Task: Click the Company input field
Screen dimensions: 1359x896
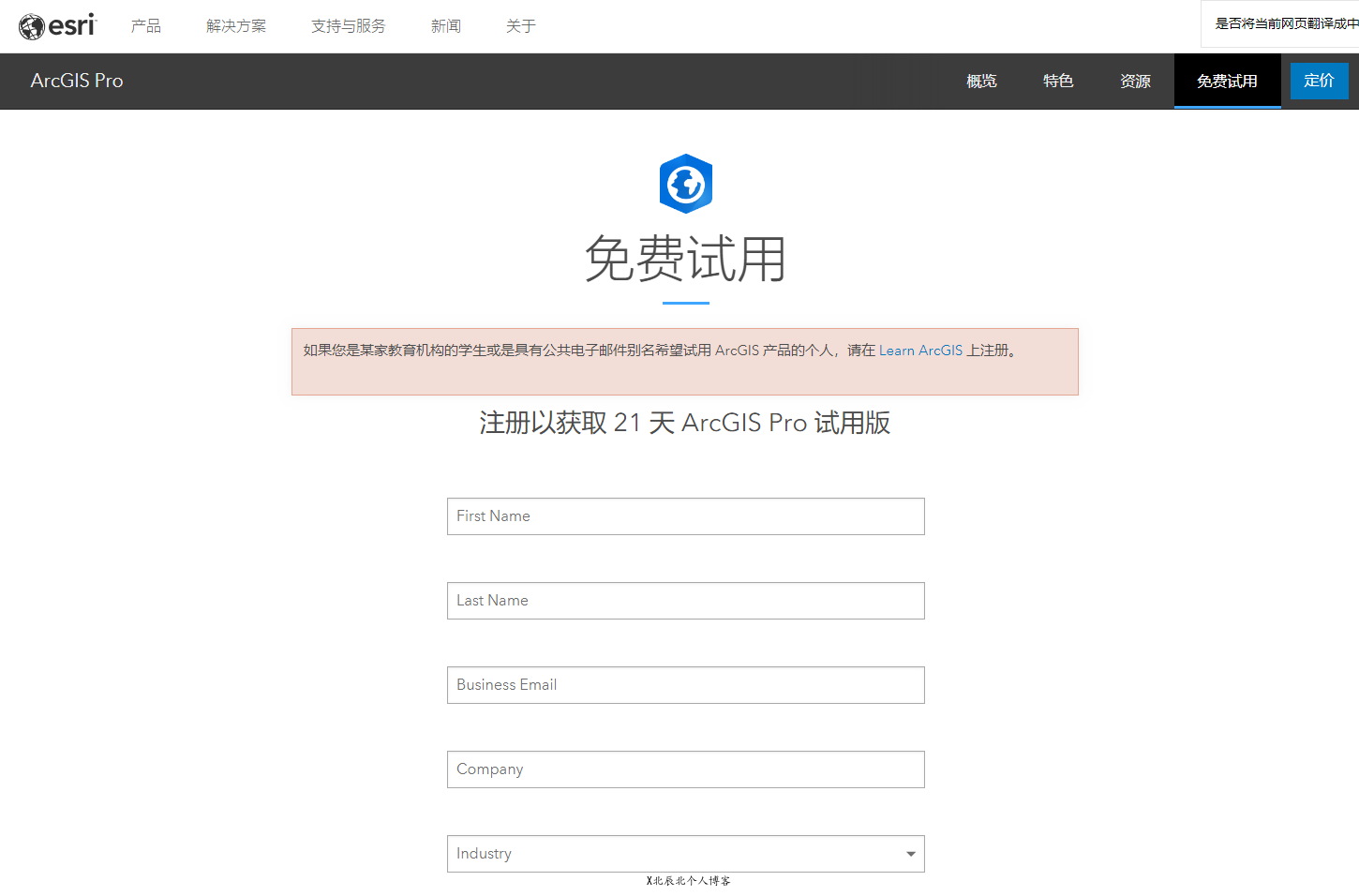Action: [x=686, y=769]
